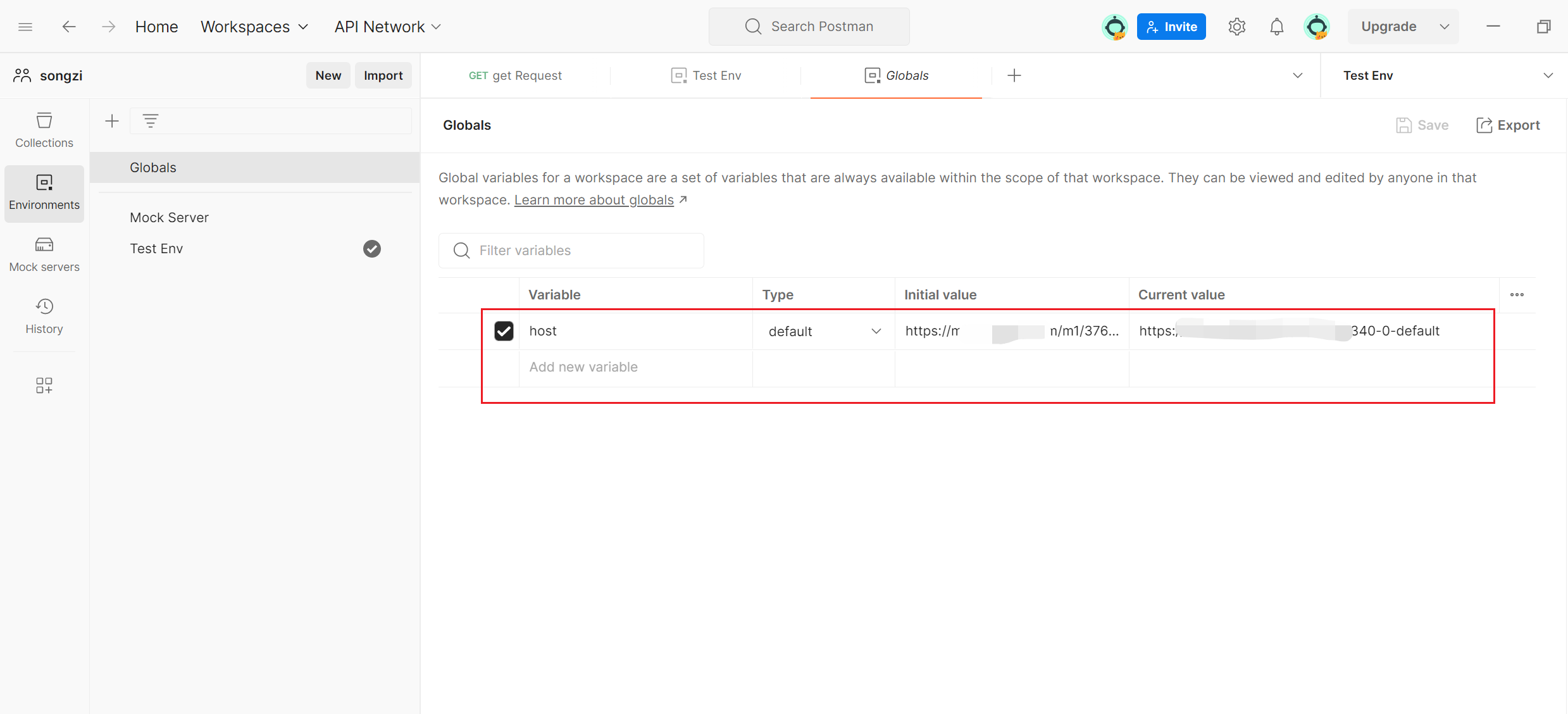Click the Search Postman field

[x=809, y=27]
